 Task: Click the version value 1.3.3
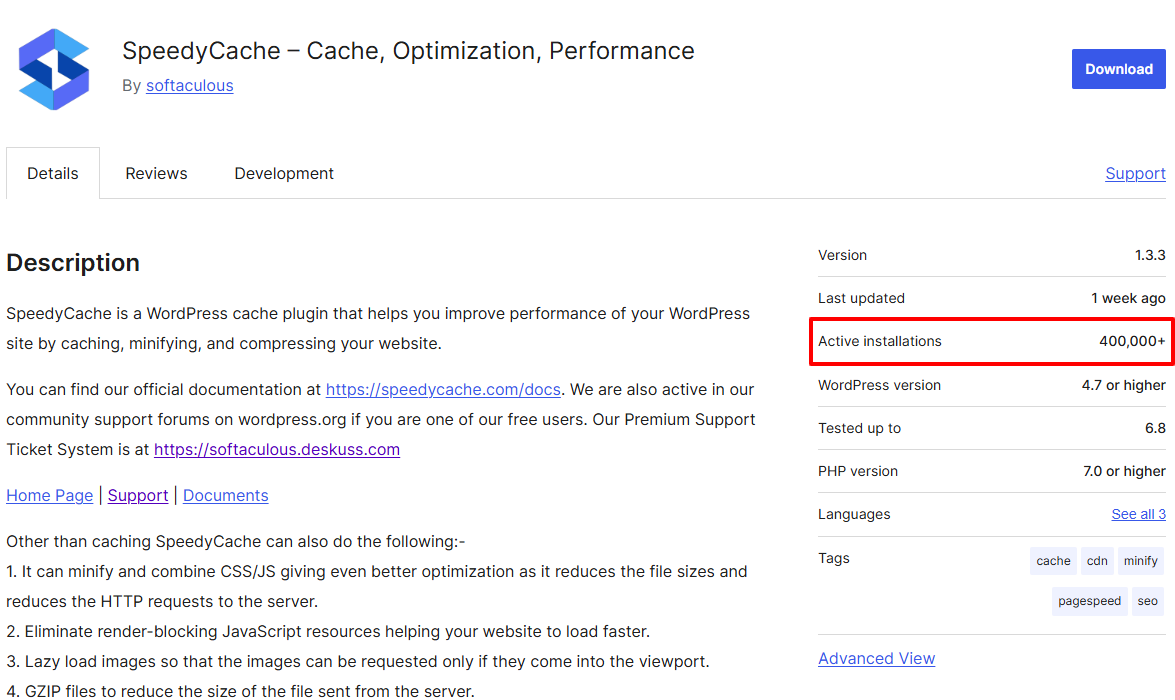[x=1150, y=255]
